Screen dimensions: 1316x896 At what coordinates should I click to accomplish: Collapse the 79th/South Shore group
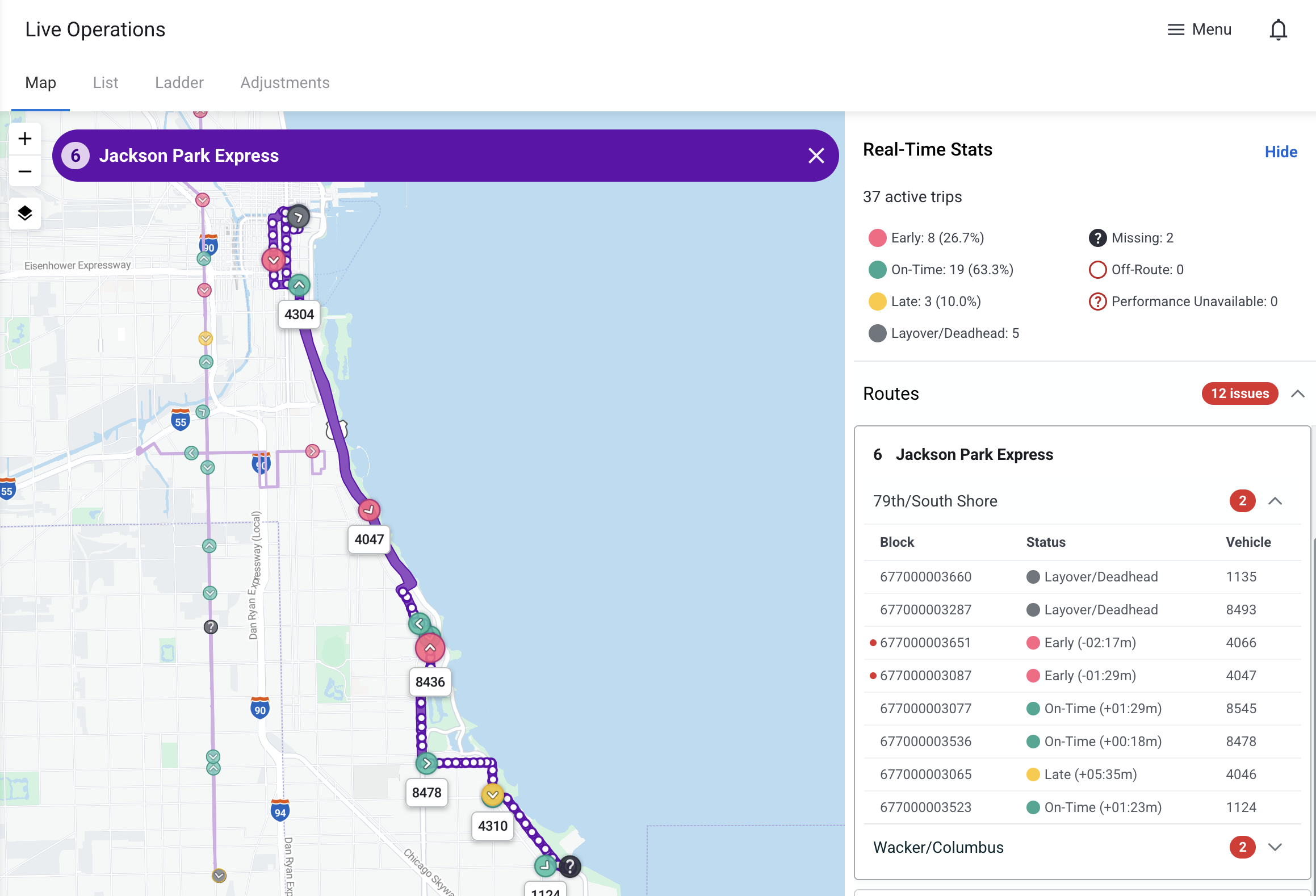click(1275, 501)
